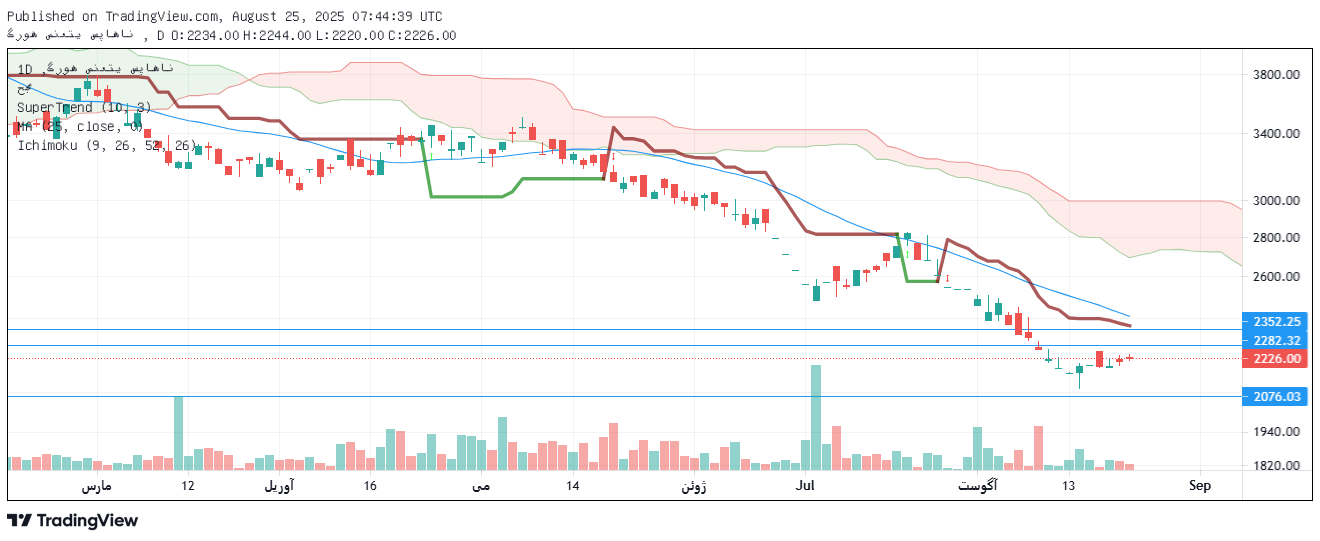Select the 2282.32 horizontal line price label
The height and width of the screenshot is (541, 1320).
(1277, 341)
